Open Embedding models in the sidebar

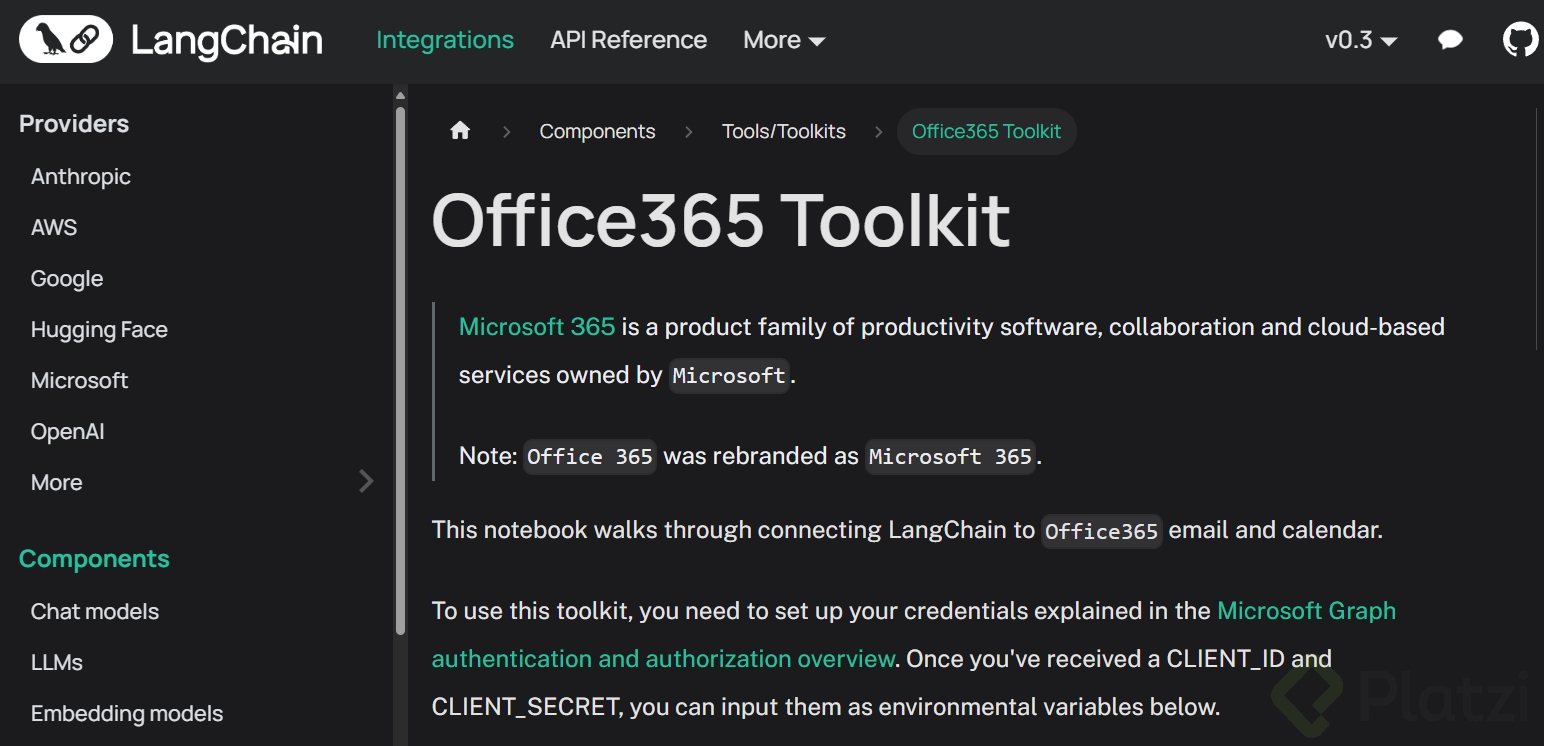(x=127, y=714)
